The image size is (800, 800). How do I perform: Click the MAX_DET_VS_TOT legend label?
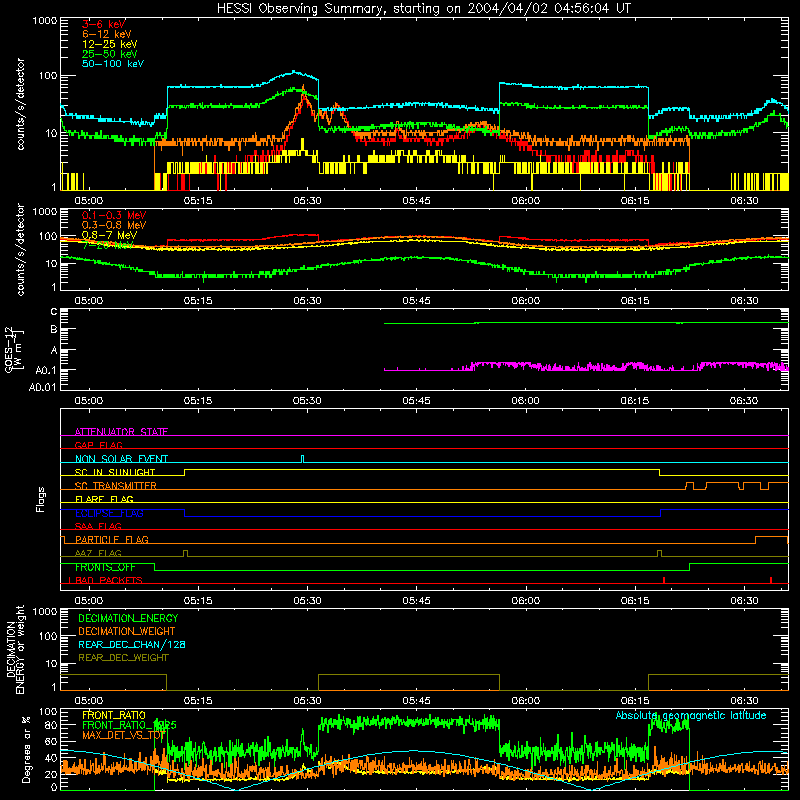coord(123,735)
